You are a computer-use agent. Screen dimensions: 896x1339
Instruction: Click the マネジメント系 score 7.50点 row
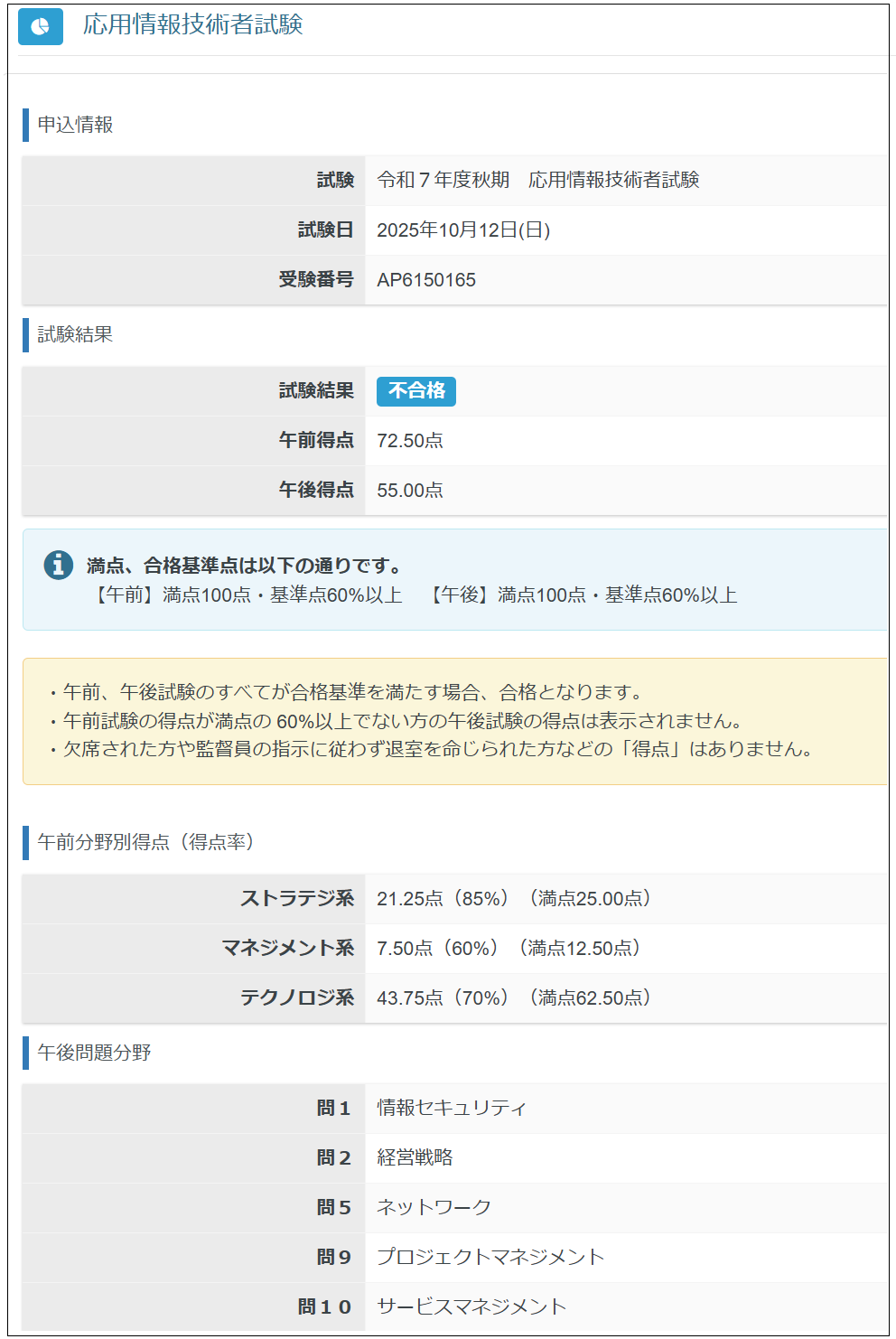(509, 949)
